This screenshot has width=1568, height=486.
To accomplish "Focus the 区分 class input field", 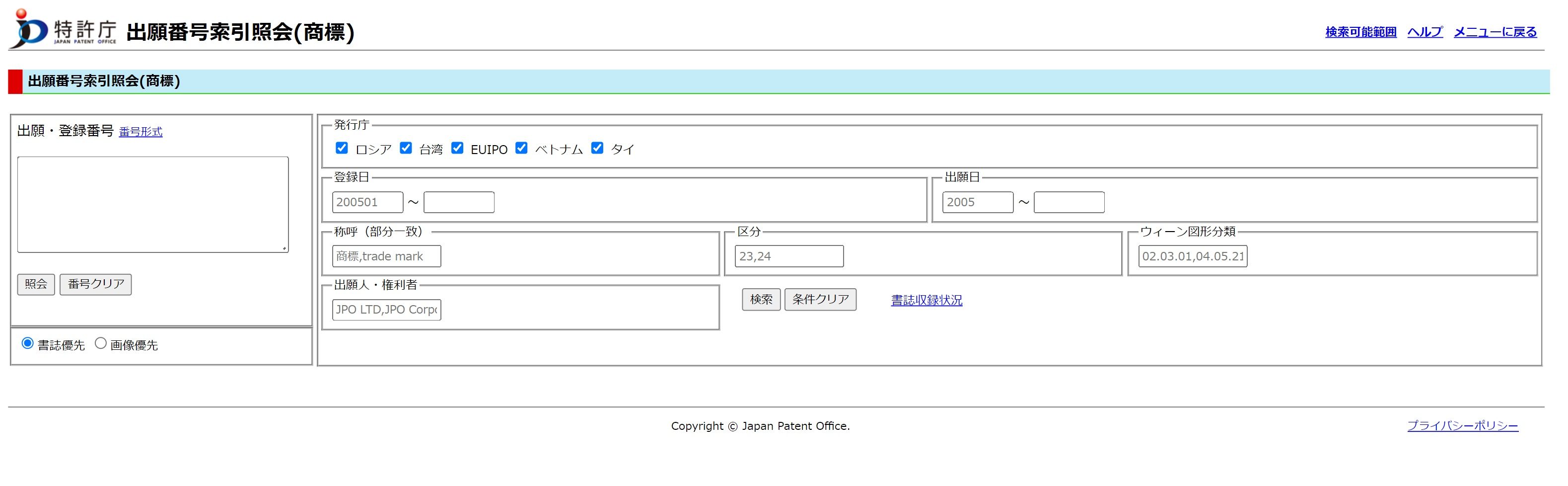I will coord(789,256).
